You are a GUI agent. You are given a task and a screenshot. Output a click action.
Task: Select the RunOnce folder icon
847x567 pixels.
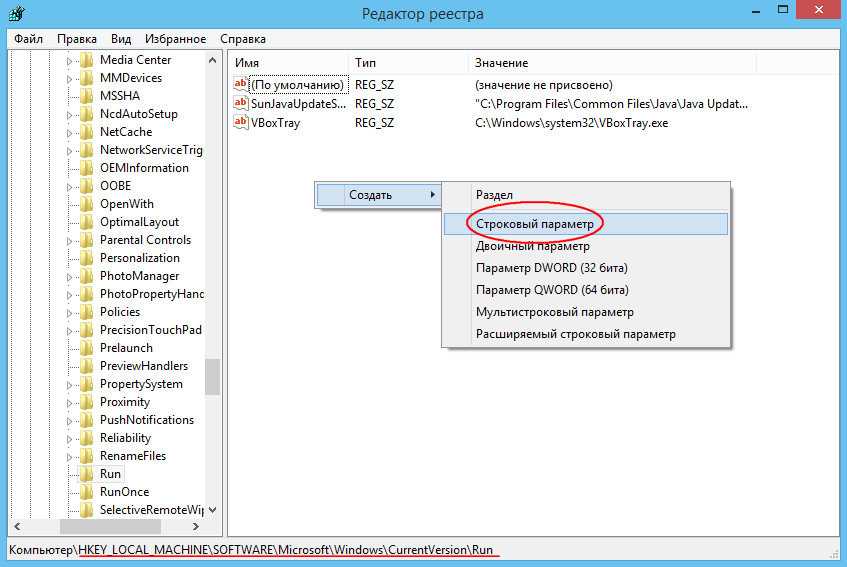click(87, 492)
